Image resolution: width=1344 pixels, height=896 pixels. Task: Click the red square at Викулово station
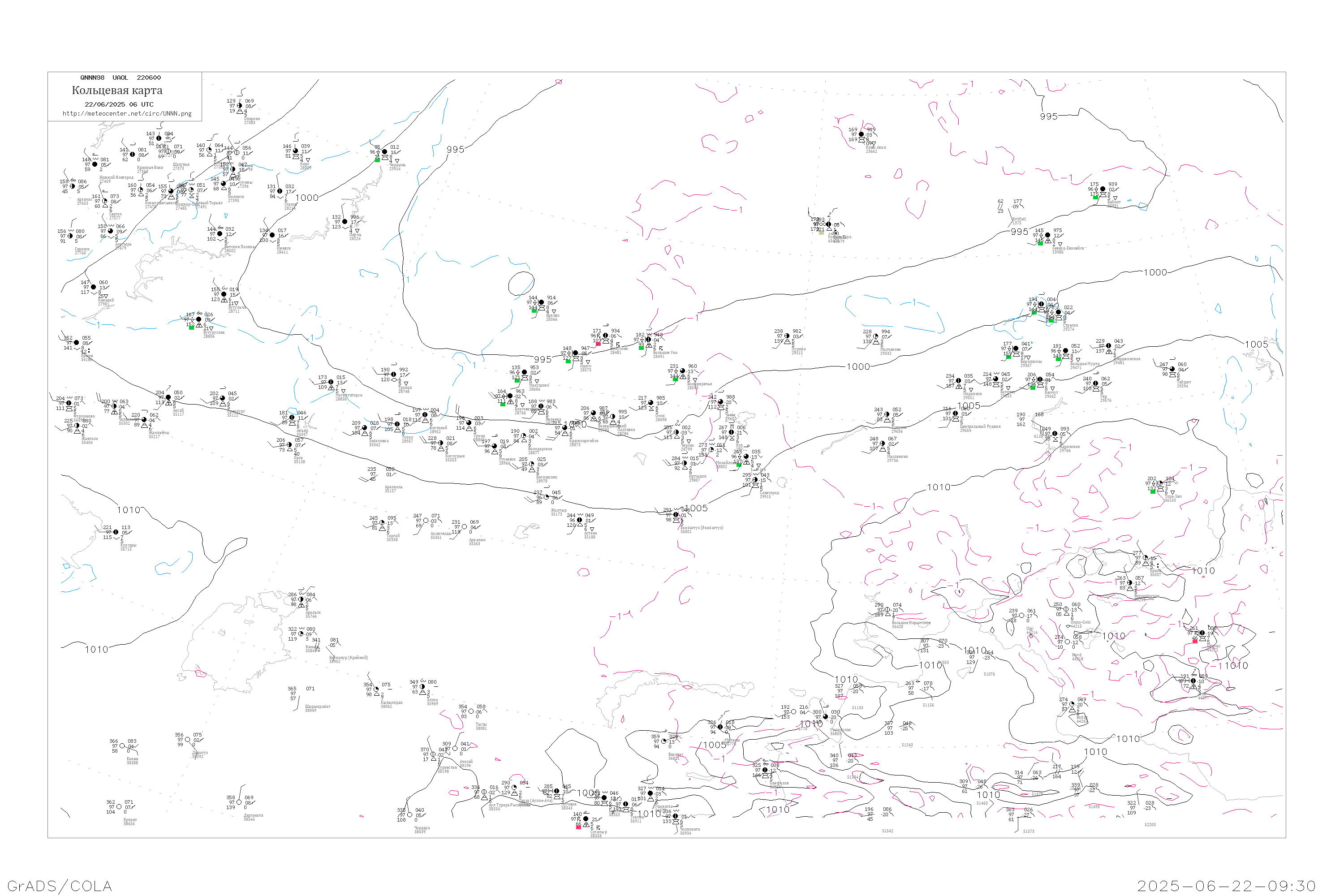pos(598,344)
